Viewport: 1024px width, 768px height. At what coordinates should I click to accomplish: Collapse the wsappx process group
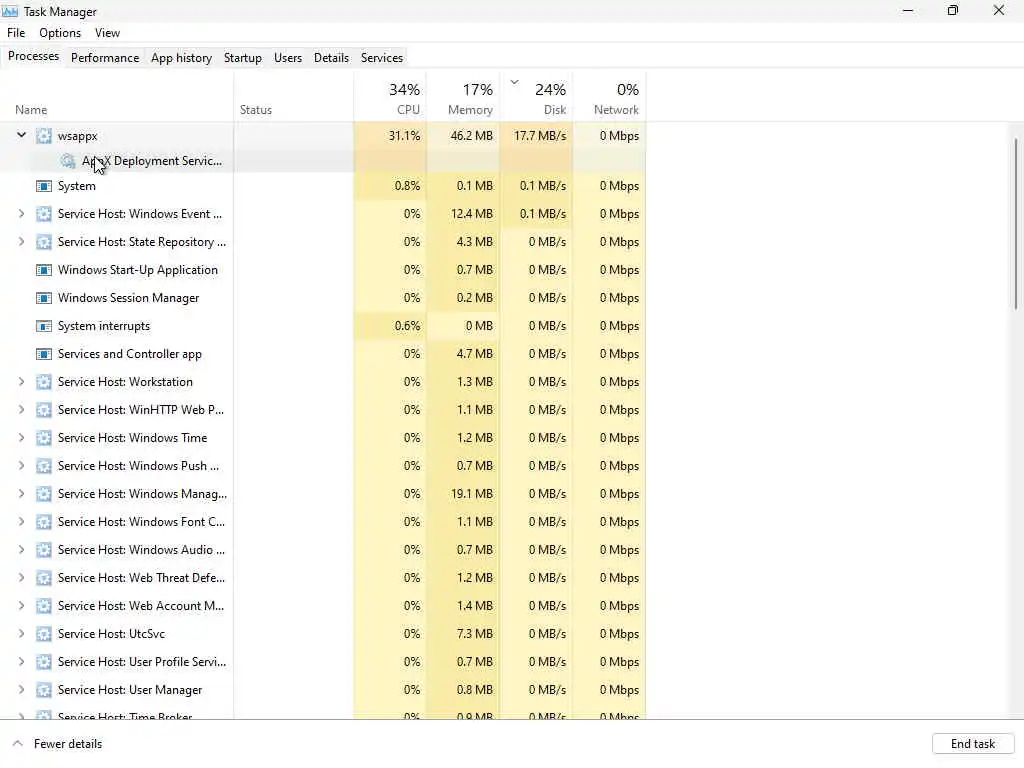21,135
